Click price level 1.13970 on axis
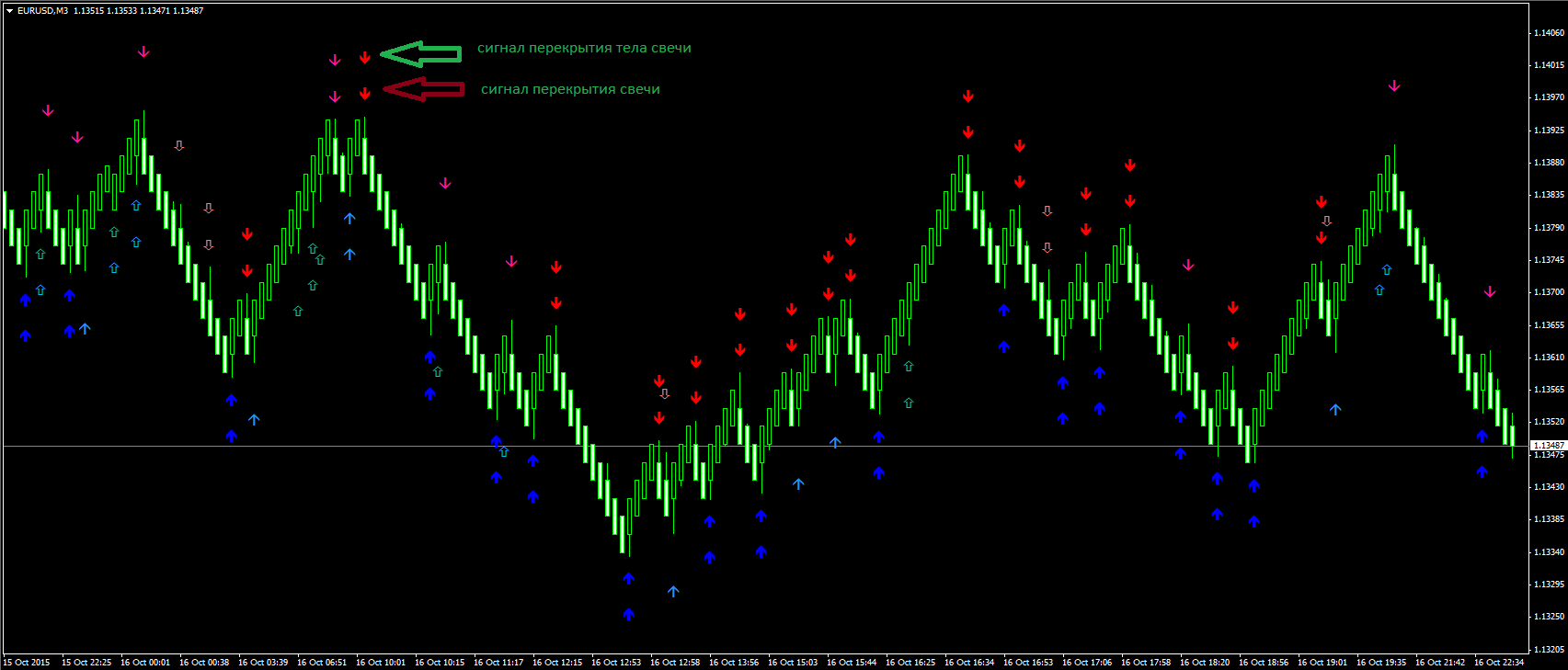 click(1549, 97)
